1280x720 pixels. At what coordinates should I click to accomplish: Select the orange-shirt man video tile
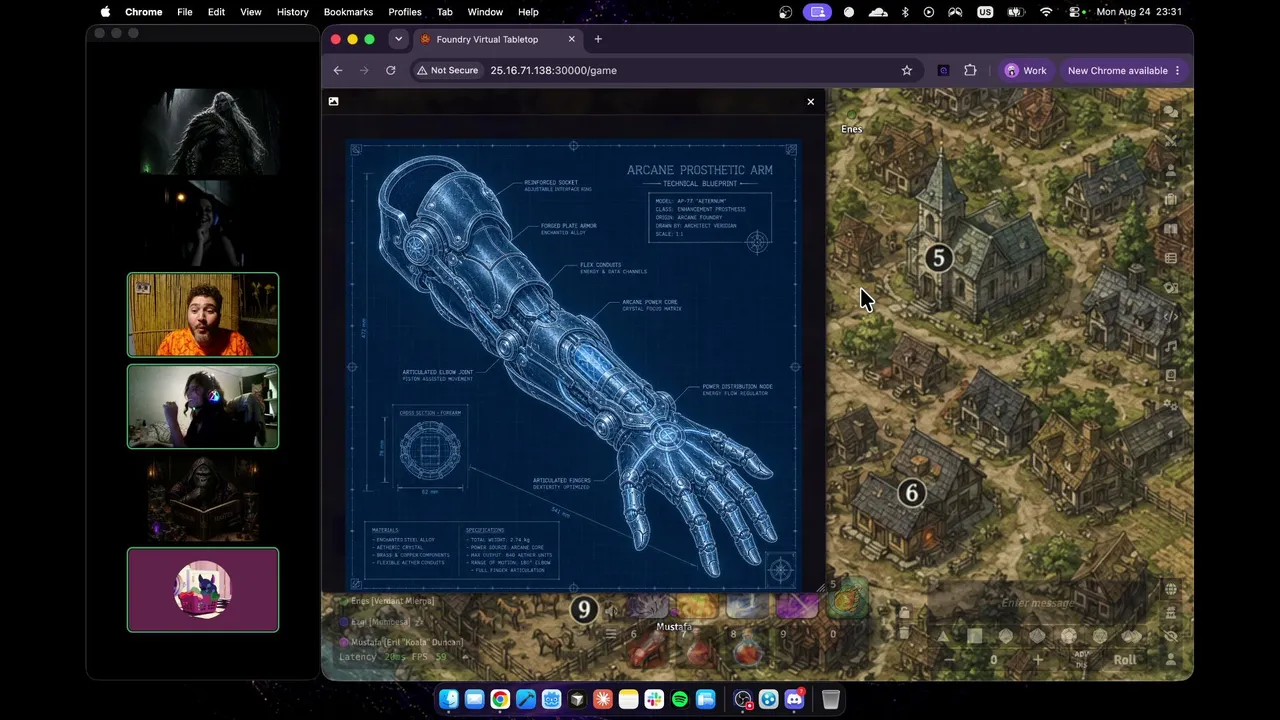203,315
